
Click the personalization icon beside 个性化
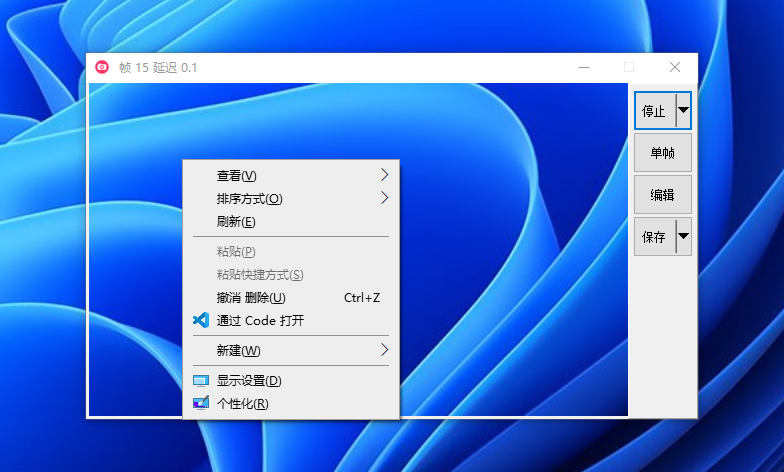click(201, 403)
